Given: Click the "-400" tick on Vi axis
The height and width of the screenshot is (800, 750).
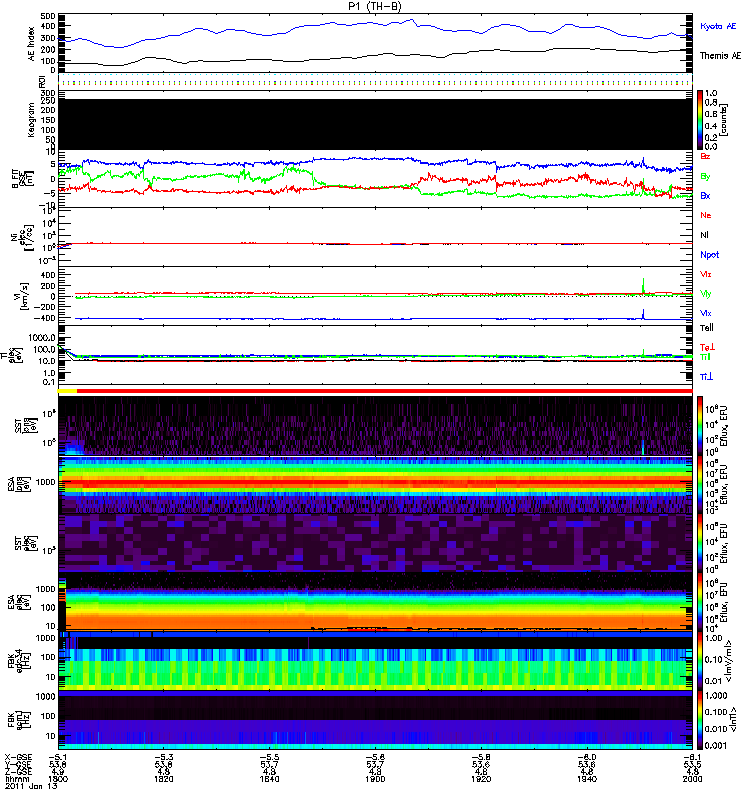Looking at the screenshot, I should tap(45, 318).
